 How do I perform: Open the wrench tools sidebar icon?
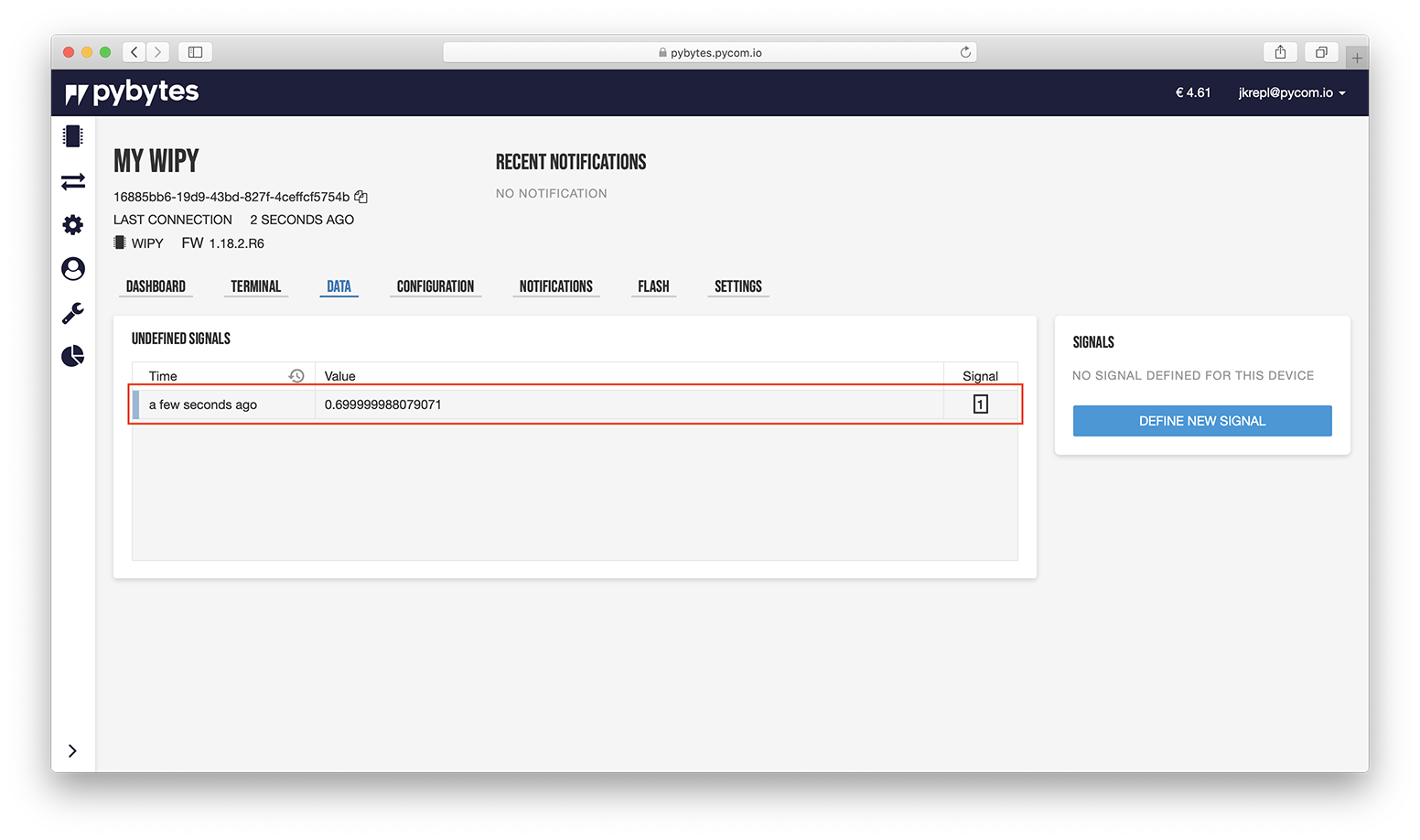[73, 313]
